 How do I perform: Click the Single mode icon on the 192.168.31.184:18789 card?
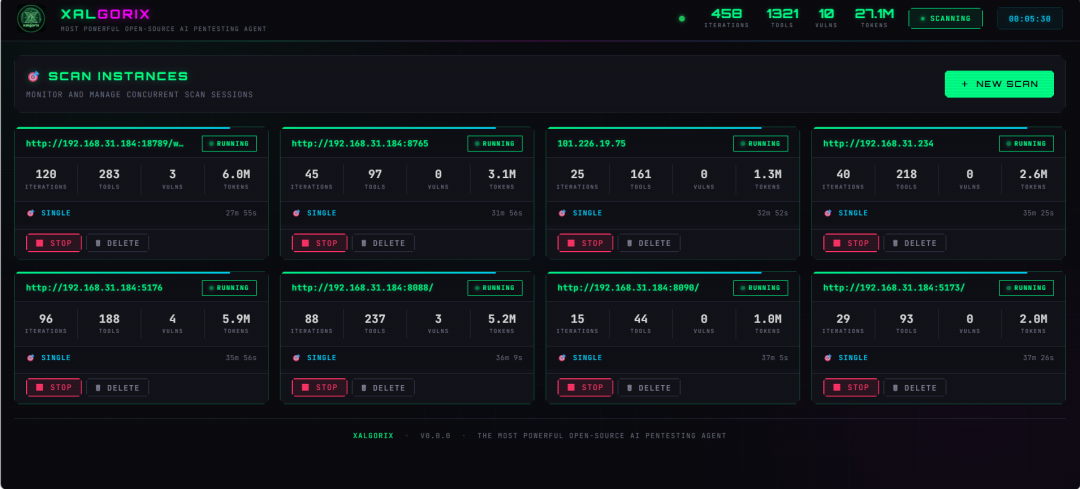(30, 214)
